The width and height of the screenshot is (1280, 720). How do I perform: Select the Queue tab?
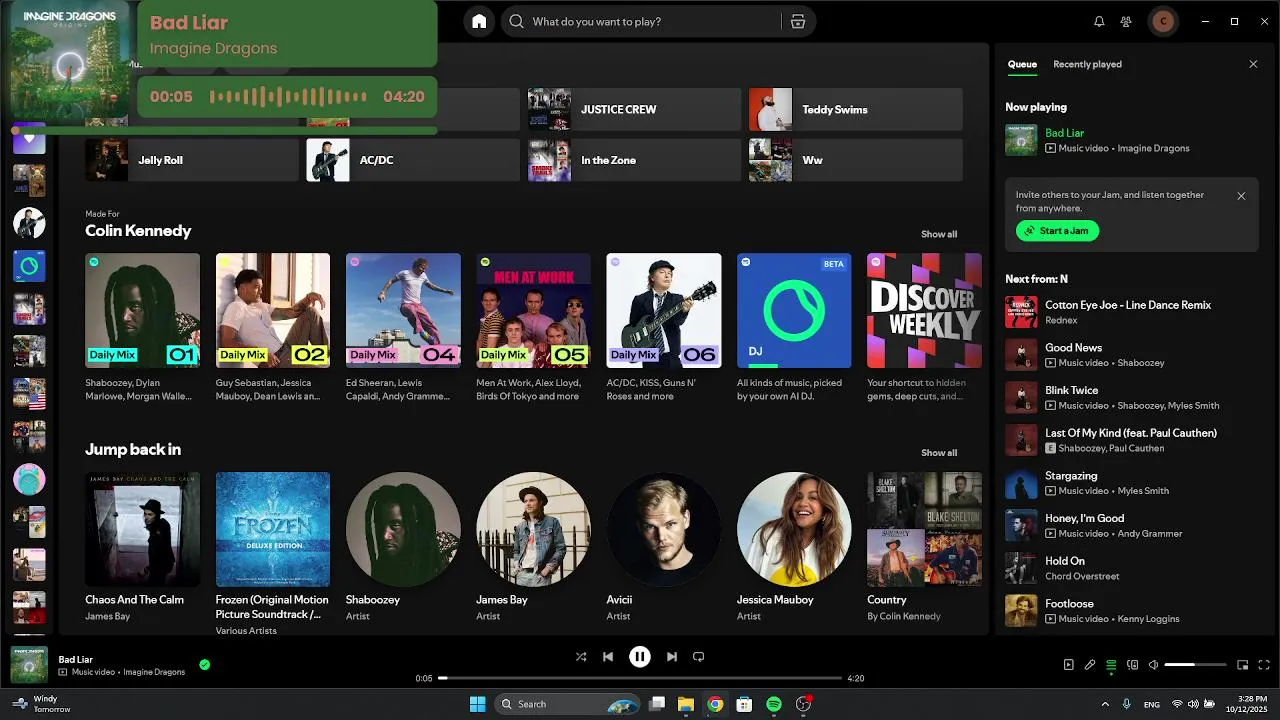(x=1022, y=64)
